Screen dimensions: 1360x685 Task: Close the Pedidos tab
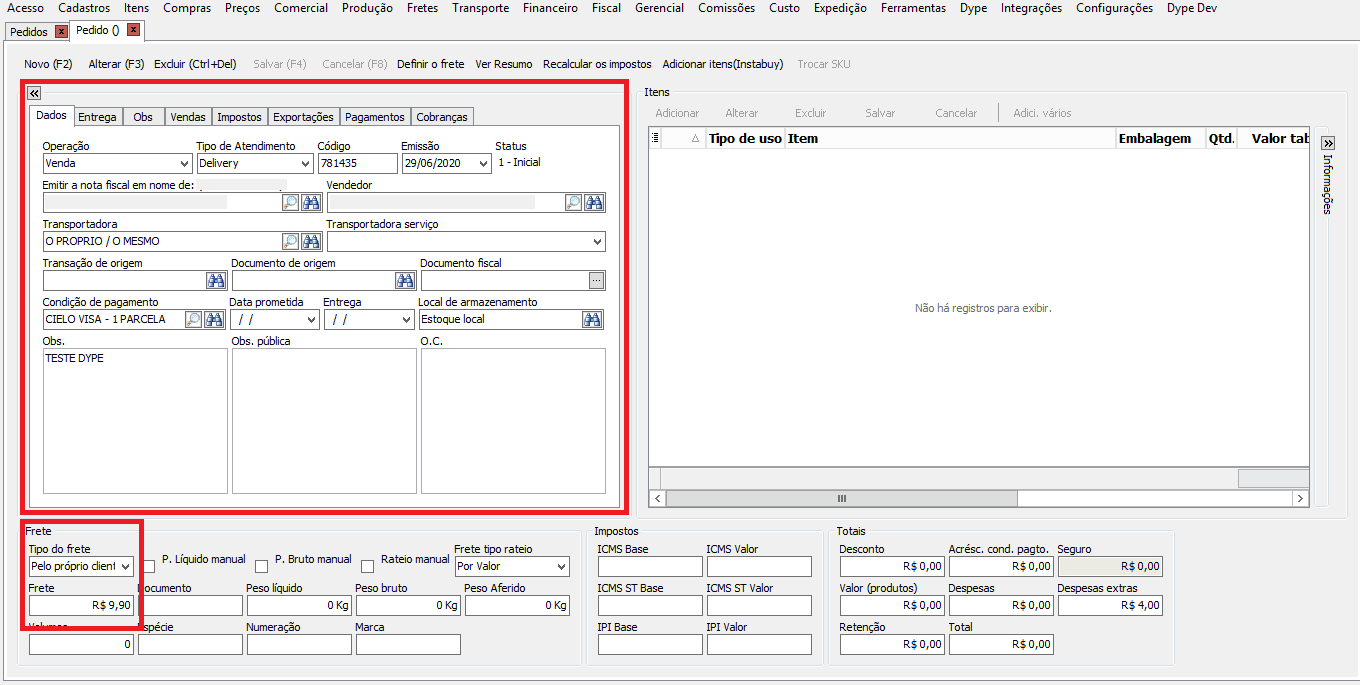pos(61,32)
